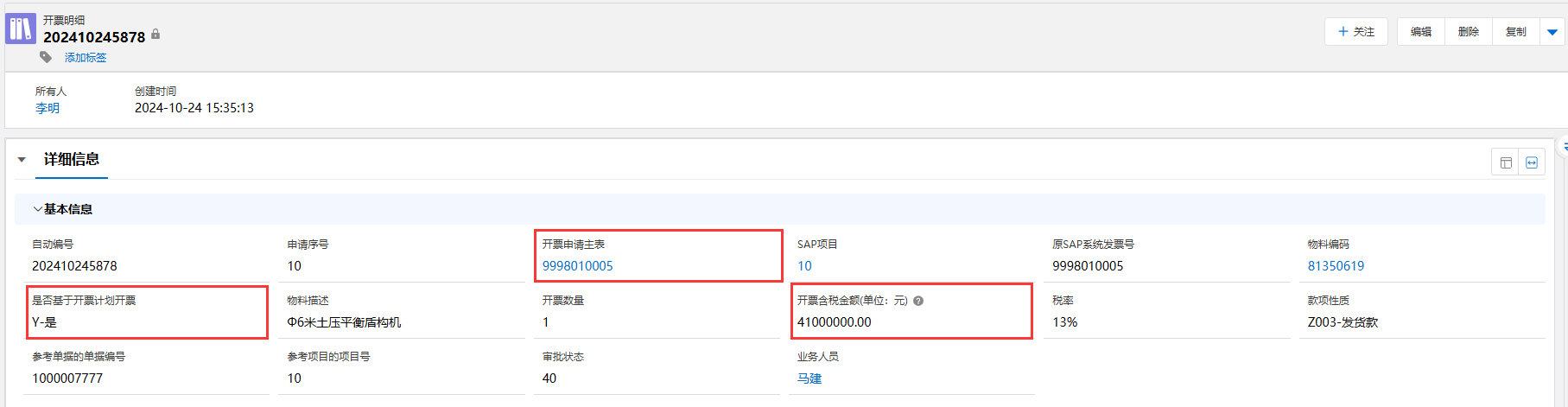Image resolution: width=1568 pixels, height=407 pixels.
Task: Click the 编辑 button
Action: coord(1420,32)
